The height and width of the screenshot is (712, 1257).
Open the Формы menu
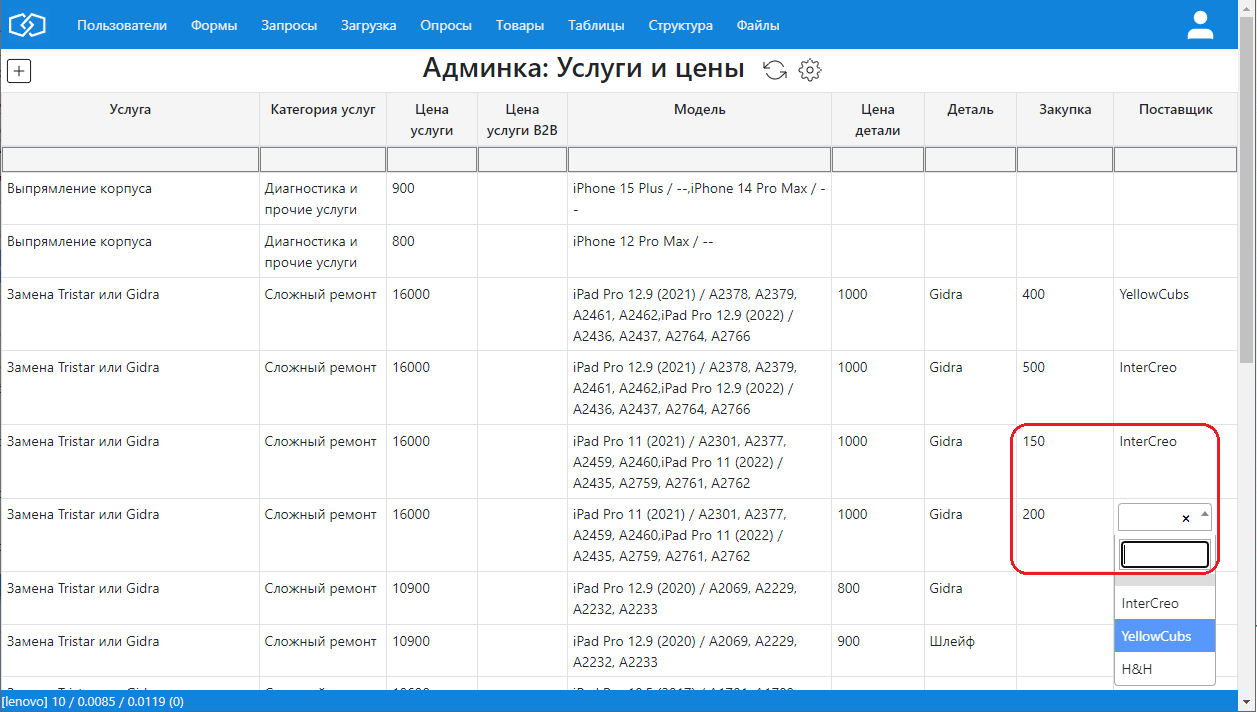point(214,26)
